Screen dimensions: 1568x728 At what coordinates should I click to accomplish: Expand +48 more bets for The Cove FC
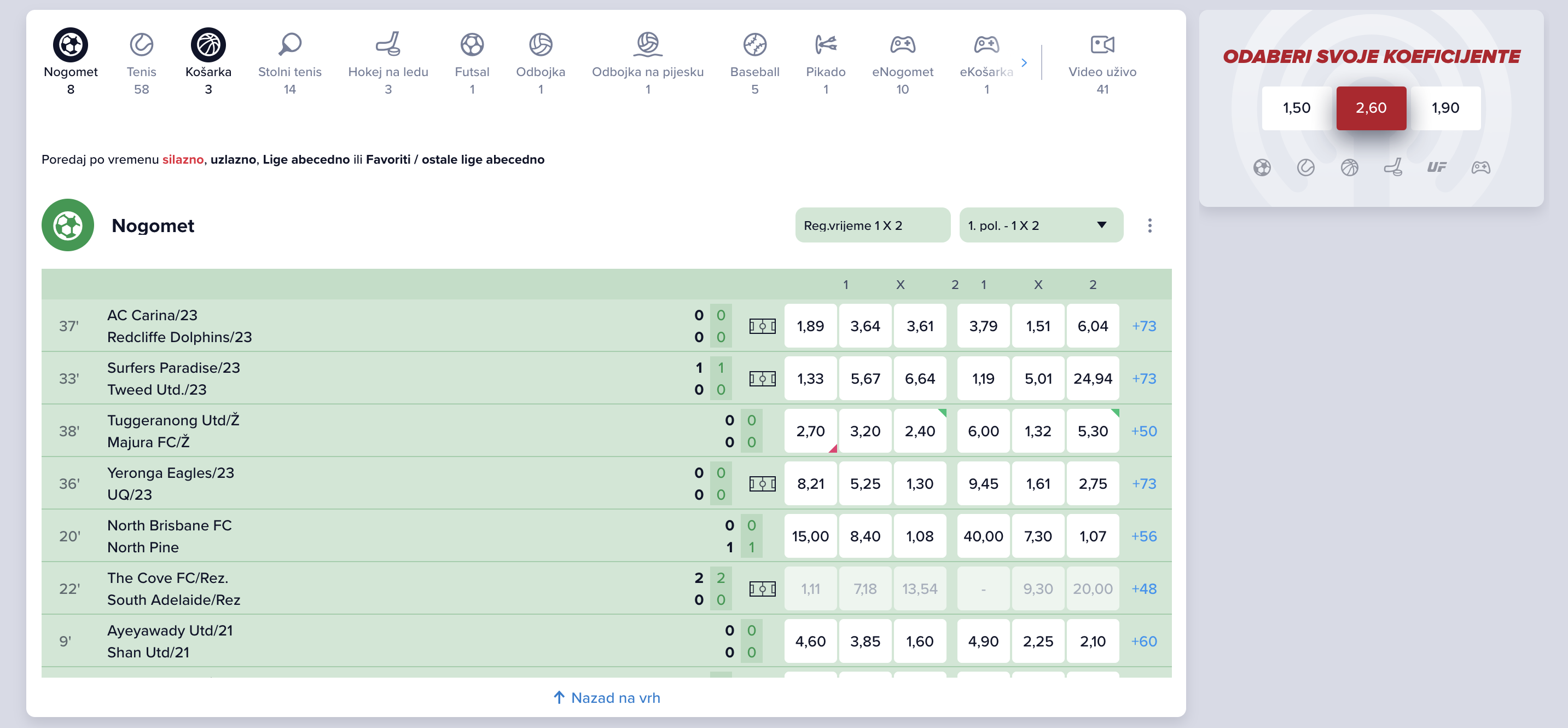pyautogui.click(x=1144, y=589)
